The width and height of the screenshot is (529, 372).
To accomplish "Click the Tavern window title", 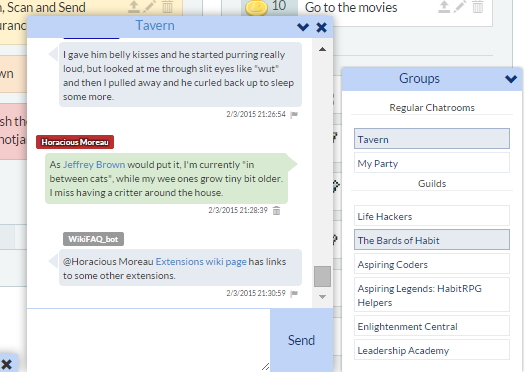I will pyautogui.click(x=155, y=26).
